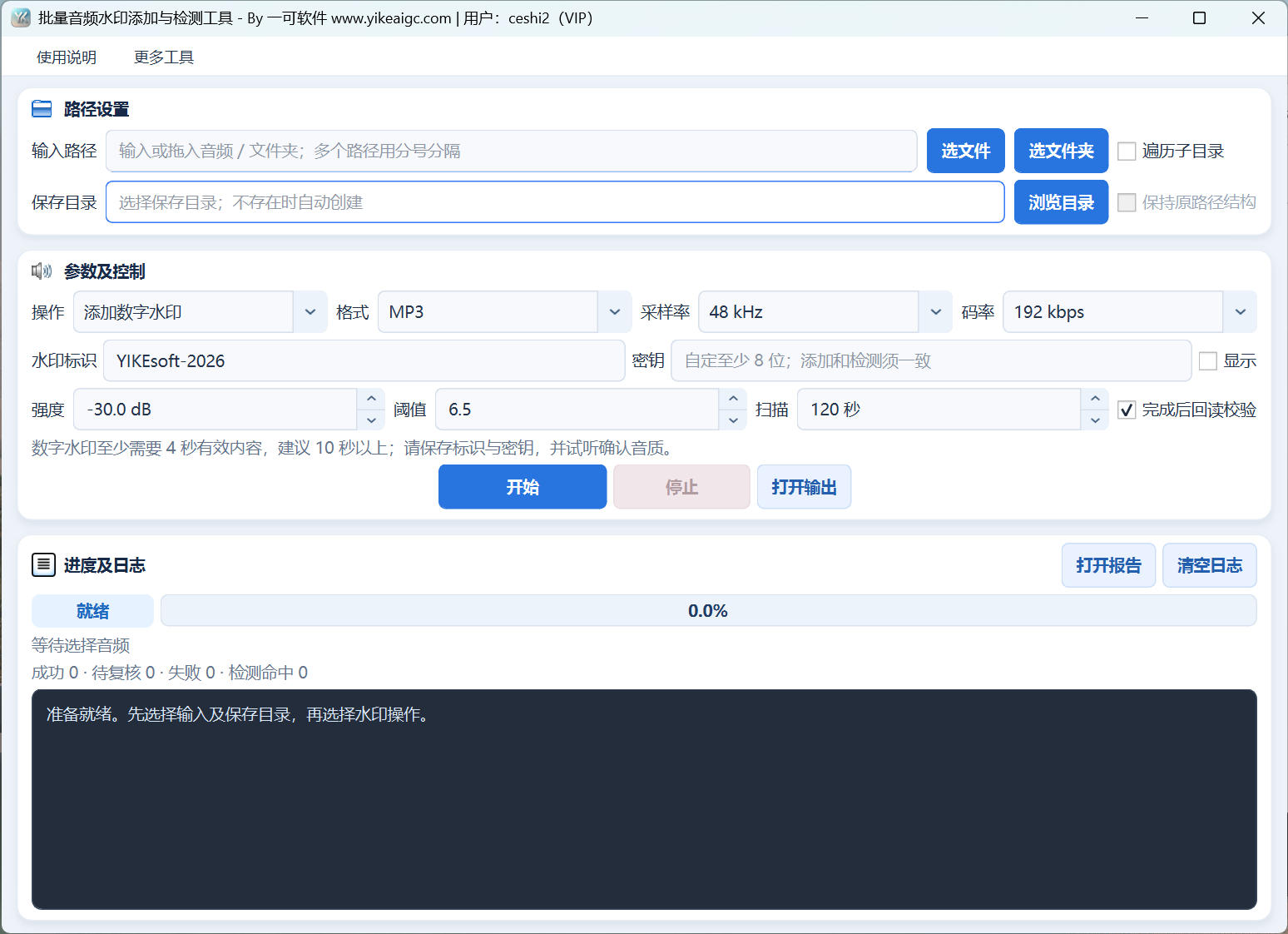Click the folder icon beside 路径设置
Image resolution: width=1288 pixels, height=934 pixels.
point(42,109)
